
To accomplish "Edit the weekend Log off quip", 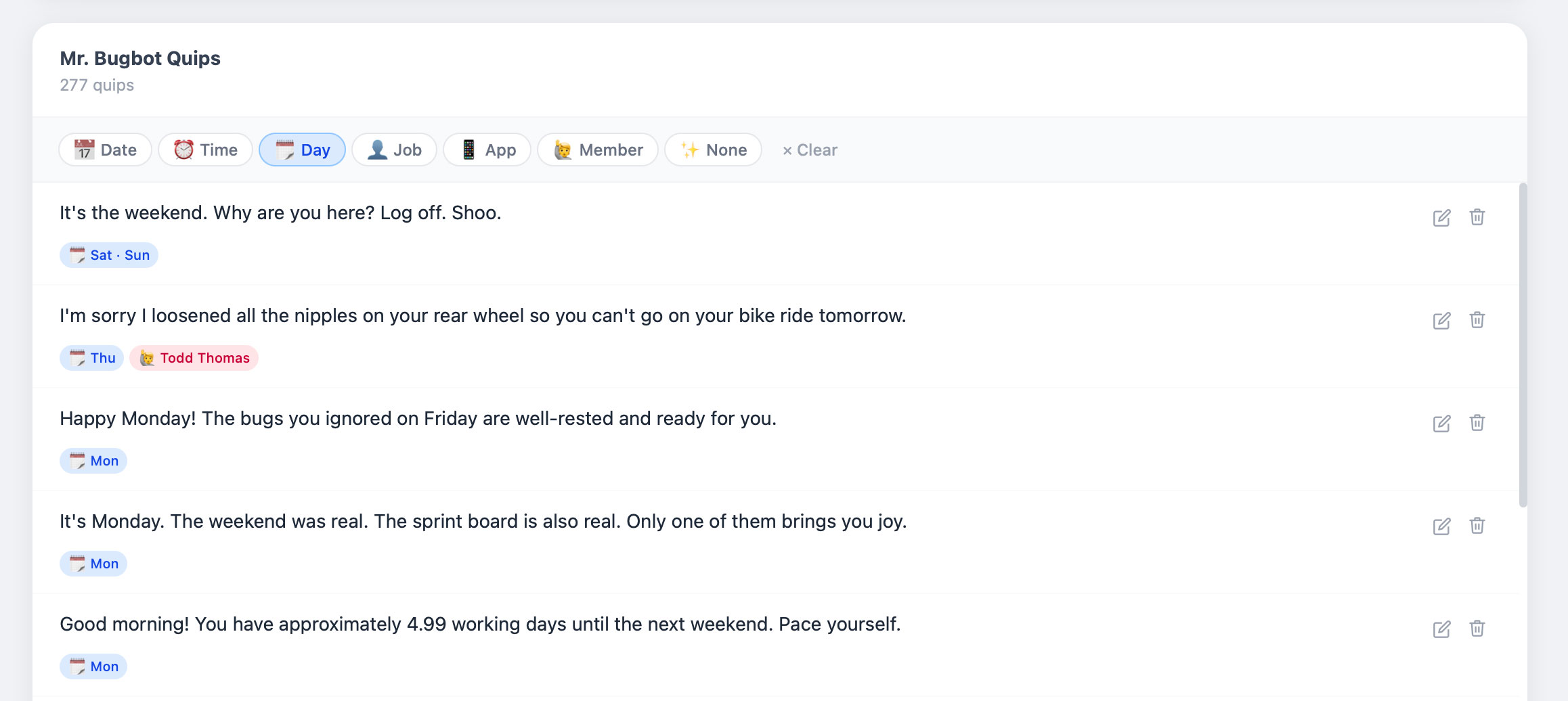I will click(1441, 218).
